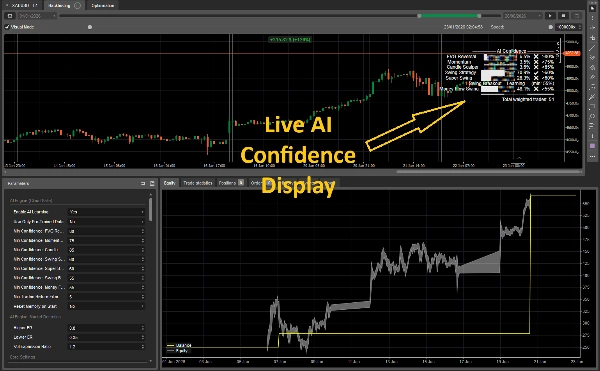Select the trend line drawing tool
Viewport: 600px width, 371px height.
(x=592, y=48)
